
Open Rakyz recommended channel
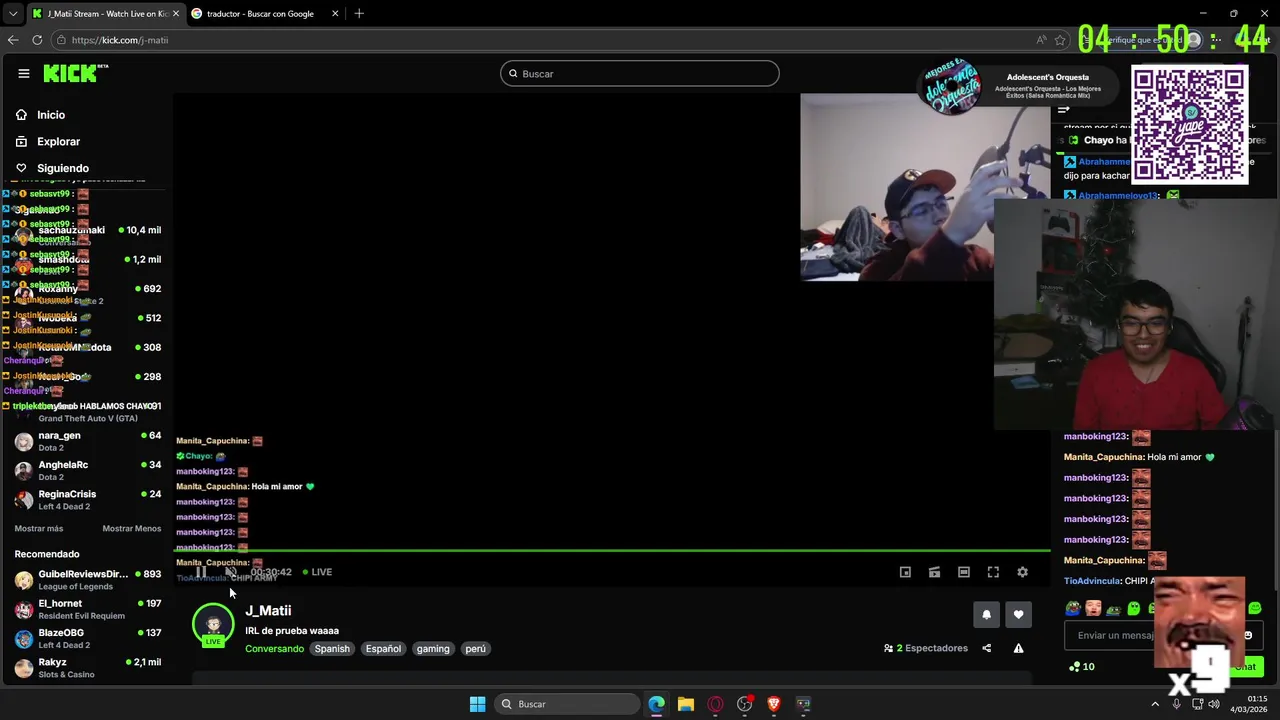(x=87, y=667)
